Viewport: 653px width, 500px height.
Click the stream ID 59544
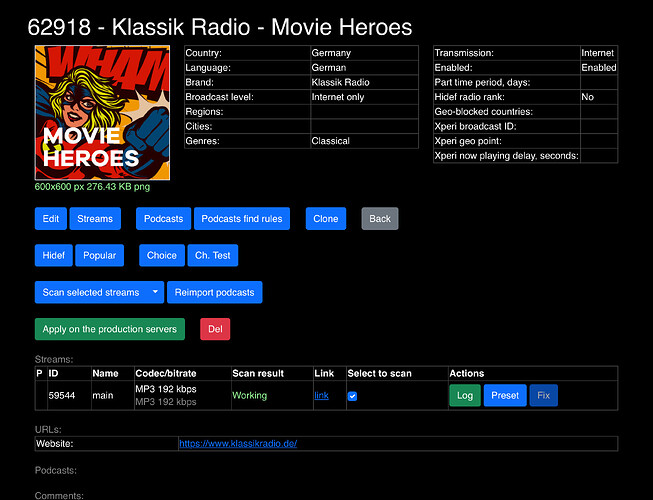[62, 396]
